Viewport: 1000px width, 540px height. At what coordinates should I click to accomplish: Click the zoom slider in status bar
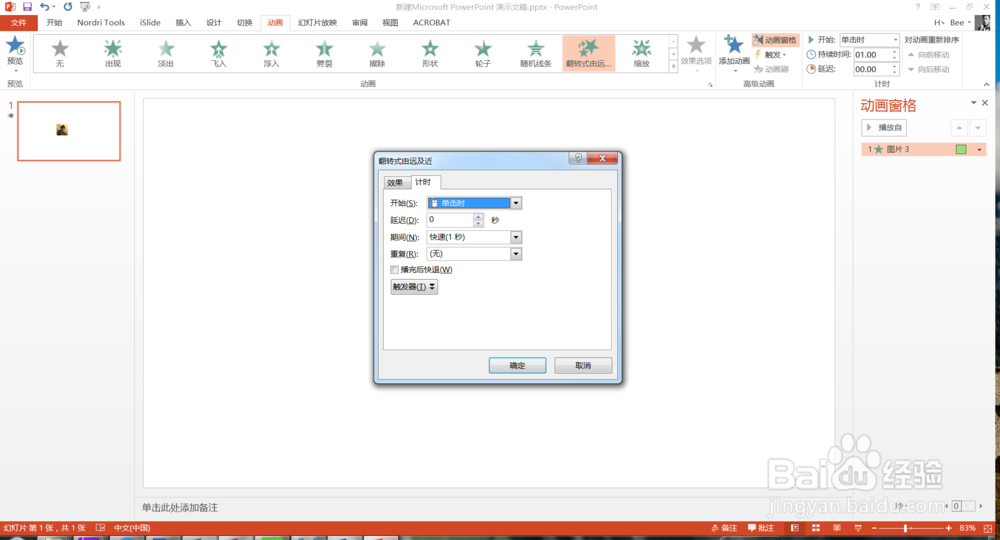point(910,528)
